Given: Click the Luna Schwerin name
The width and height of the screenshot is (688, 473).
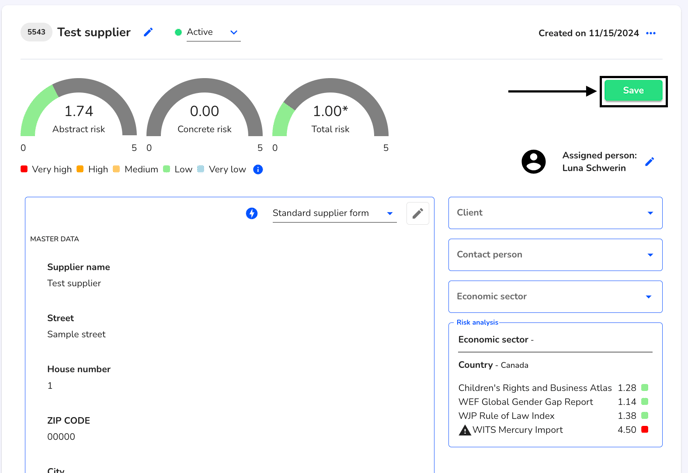Looking at the screenshot, I should click(x=594, y=168).
